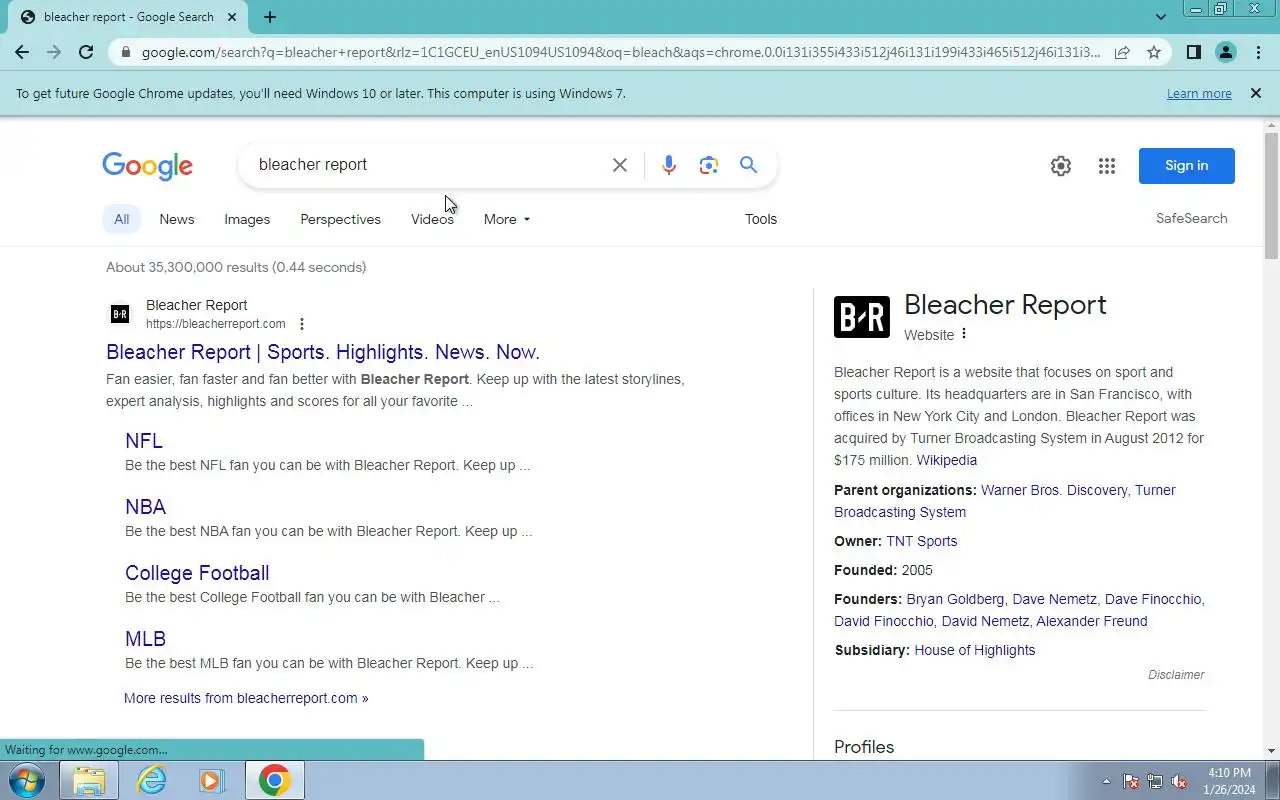Viewport: 1280px width, 800px height.
Task: Open the More filters dropdown
Action: tap(507, 219)
